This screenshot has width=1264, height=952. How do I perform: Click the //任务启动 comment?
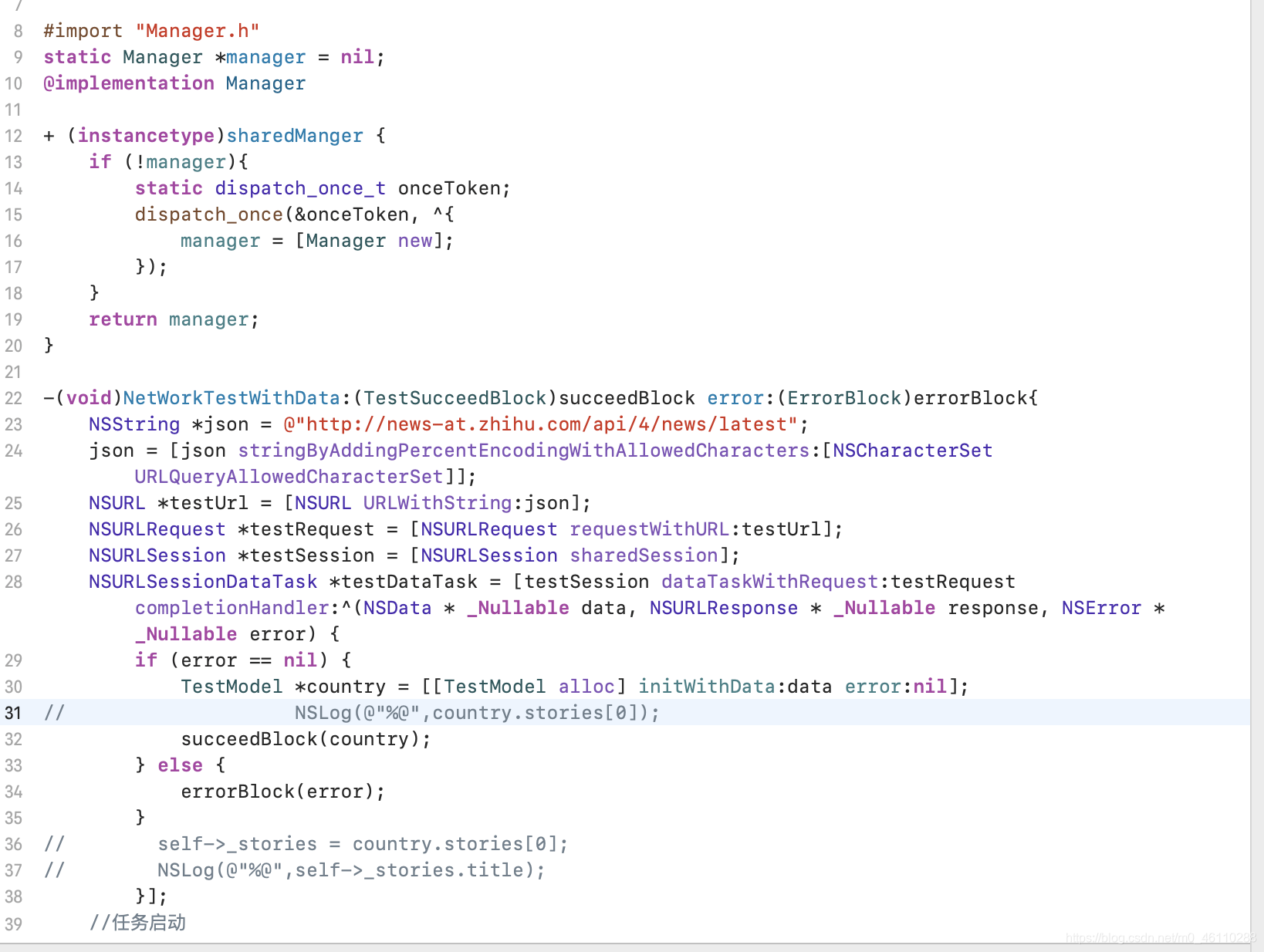(137, 923)
